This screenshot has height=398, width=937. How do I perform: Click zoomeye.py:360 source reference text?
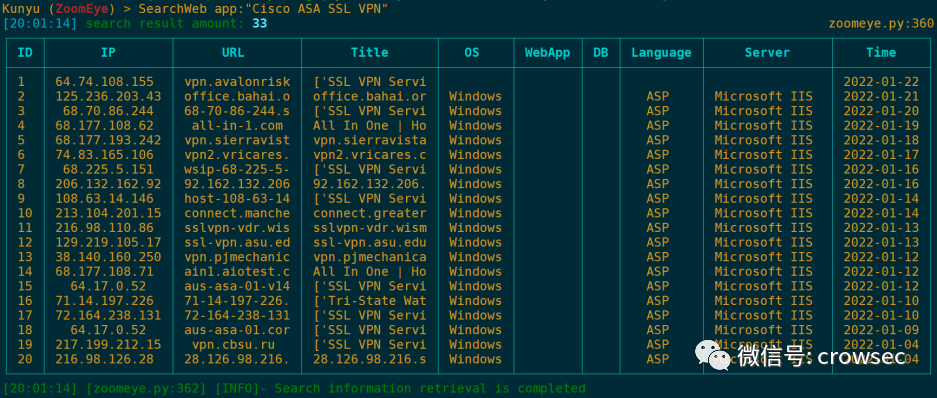coord(881,23)
